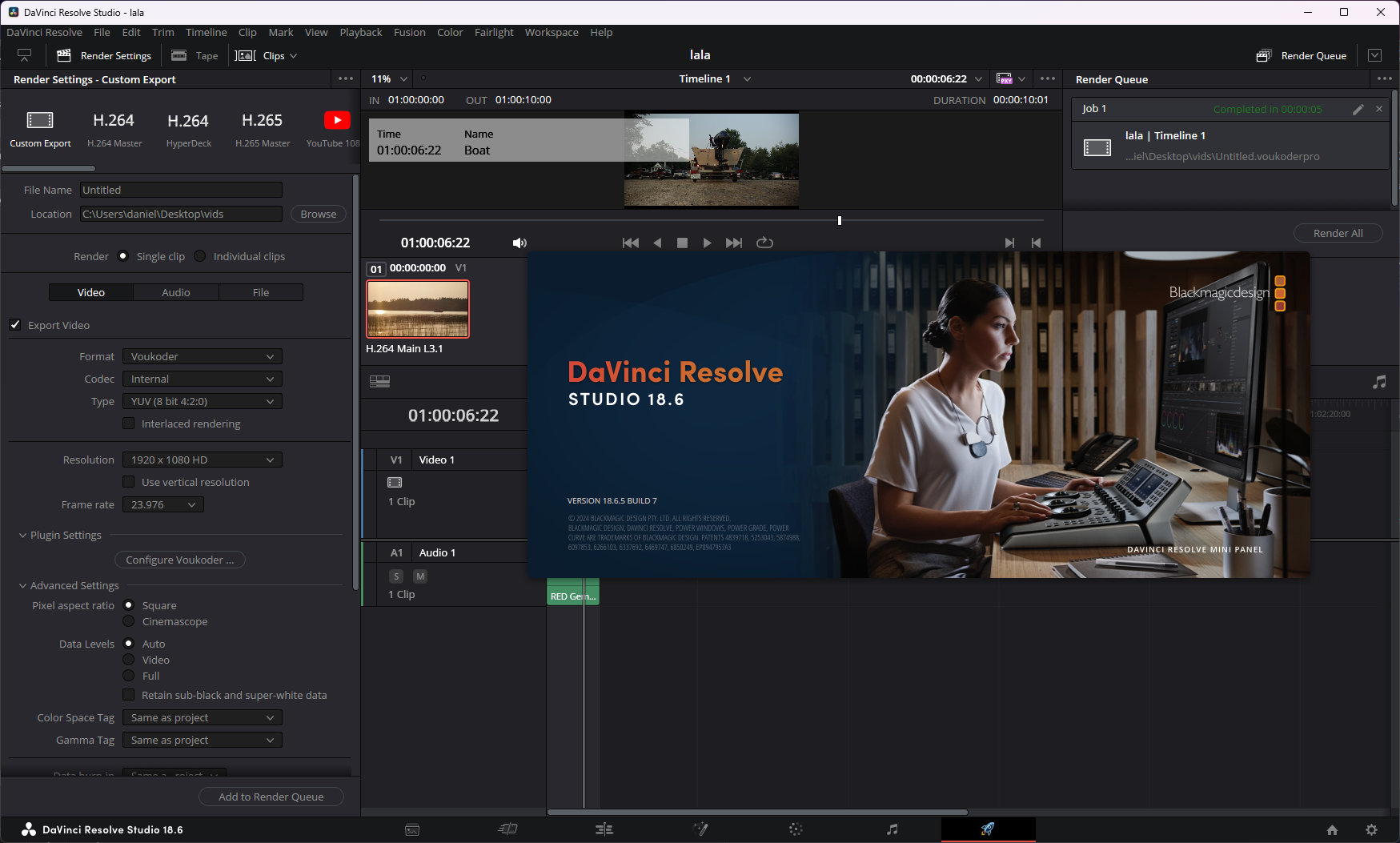Screen dimensions: 1400x843
Task: Collapse the Advanced Settings section
Action: tap(22, 586)
